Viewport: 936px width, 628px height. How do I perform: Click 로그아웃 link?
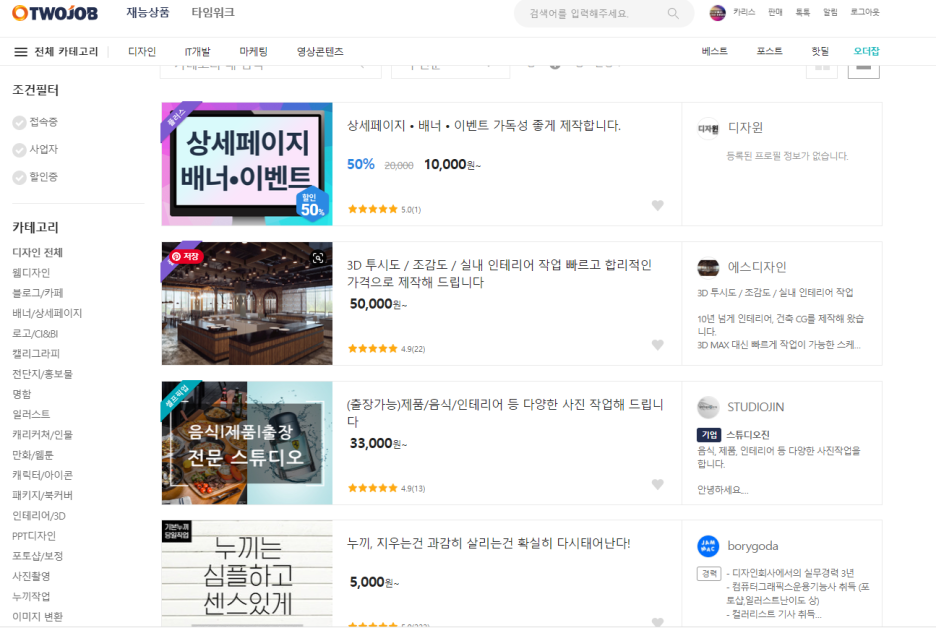coord(865,12)
